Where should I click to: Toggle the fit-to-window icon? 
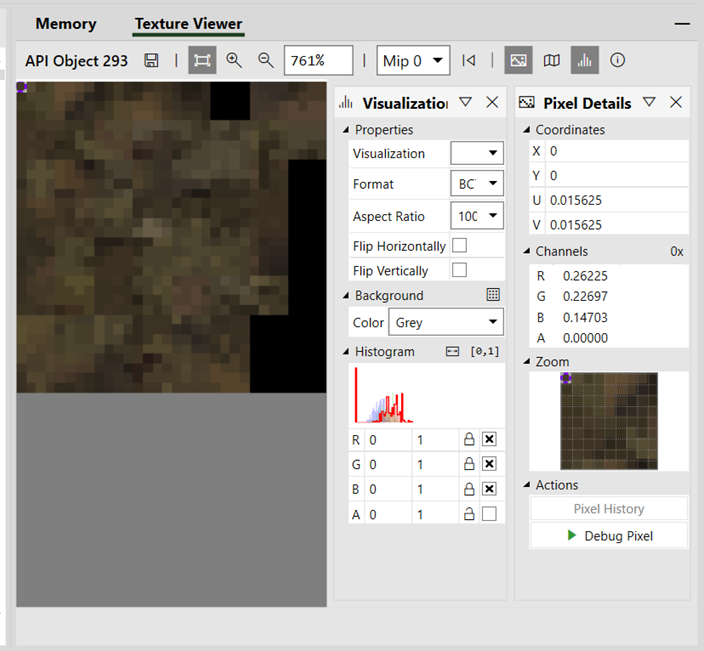tap(202, 60)
